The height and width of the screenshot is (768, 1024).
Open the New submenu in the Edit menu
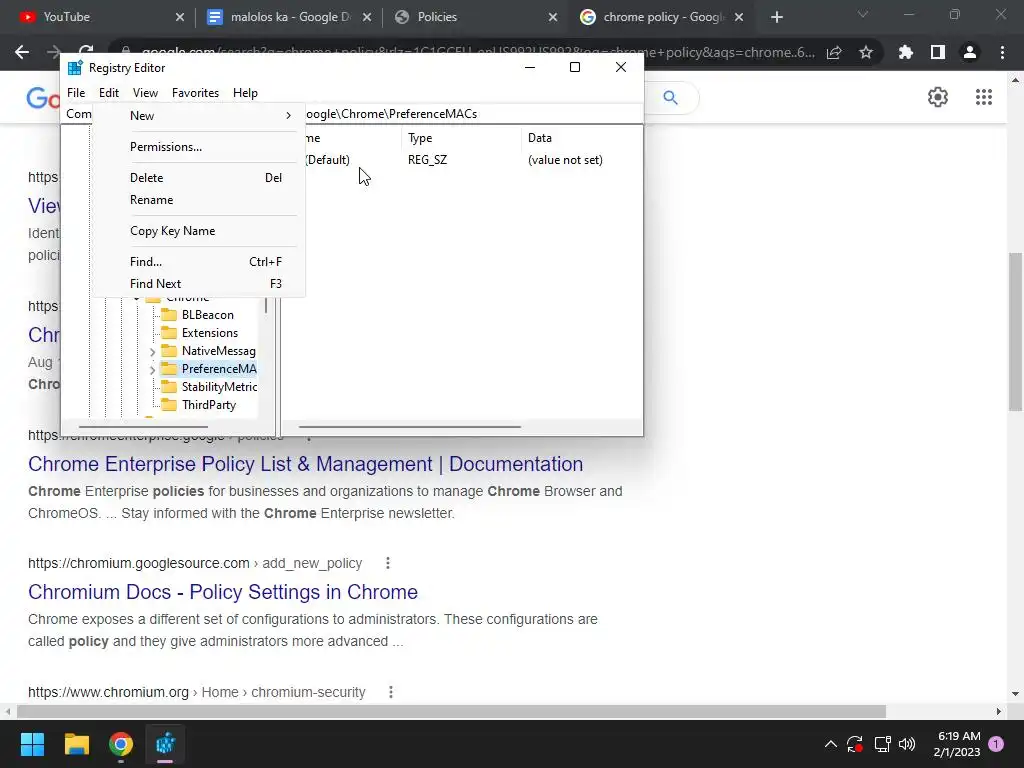(199, 116)
